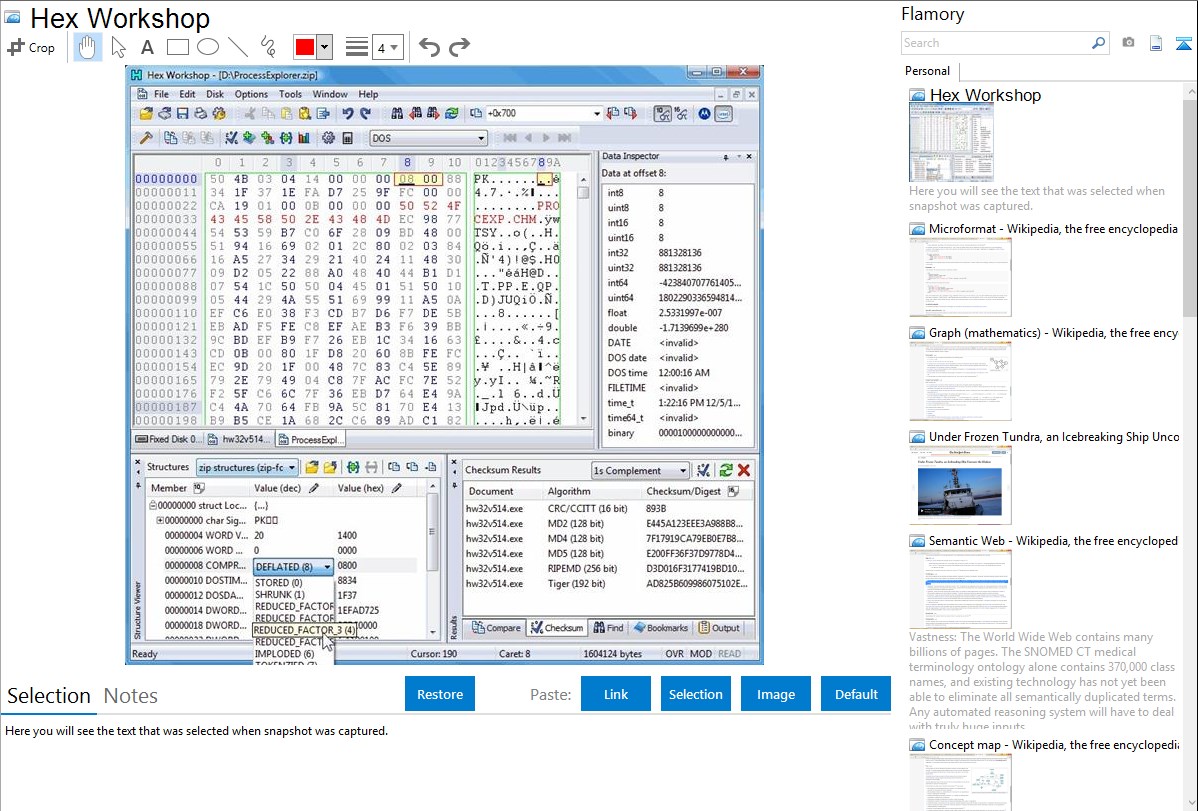Switch to the Notes tab
This screenshot has height=811, width=1198.
click(x=131, y=696)
